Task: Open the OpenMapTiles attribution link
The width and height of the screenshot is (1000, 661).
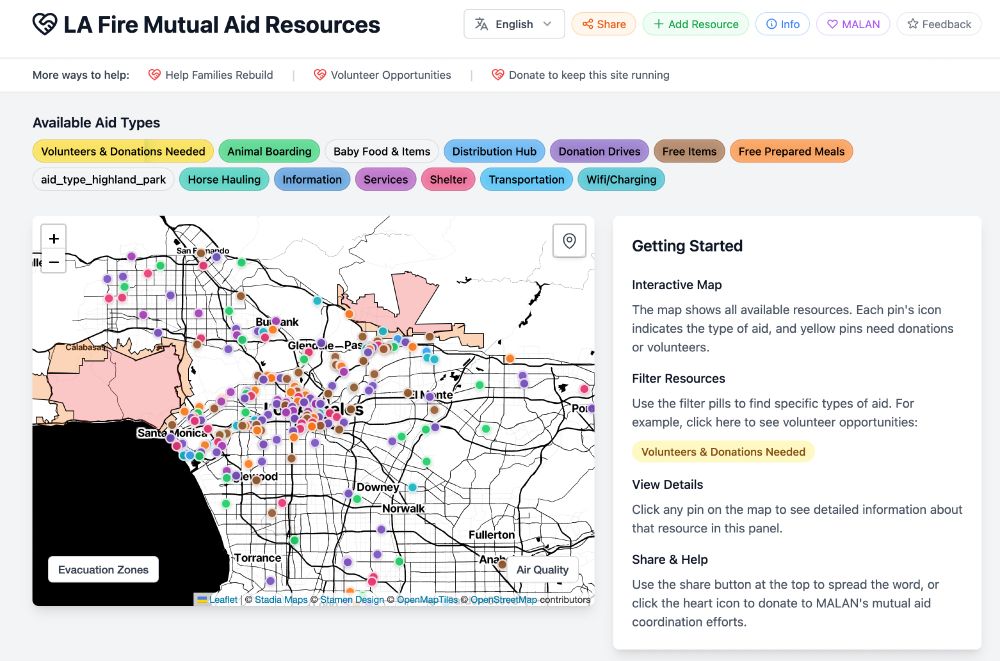Action: (x=427, y=600)
